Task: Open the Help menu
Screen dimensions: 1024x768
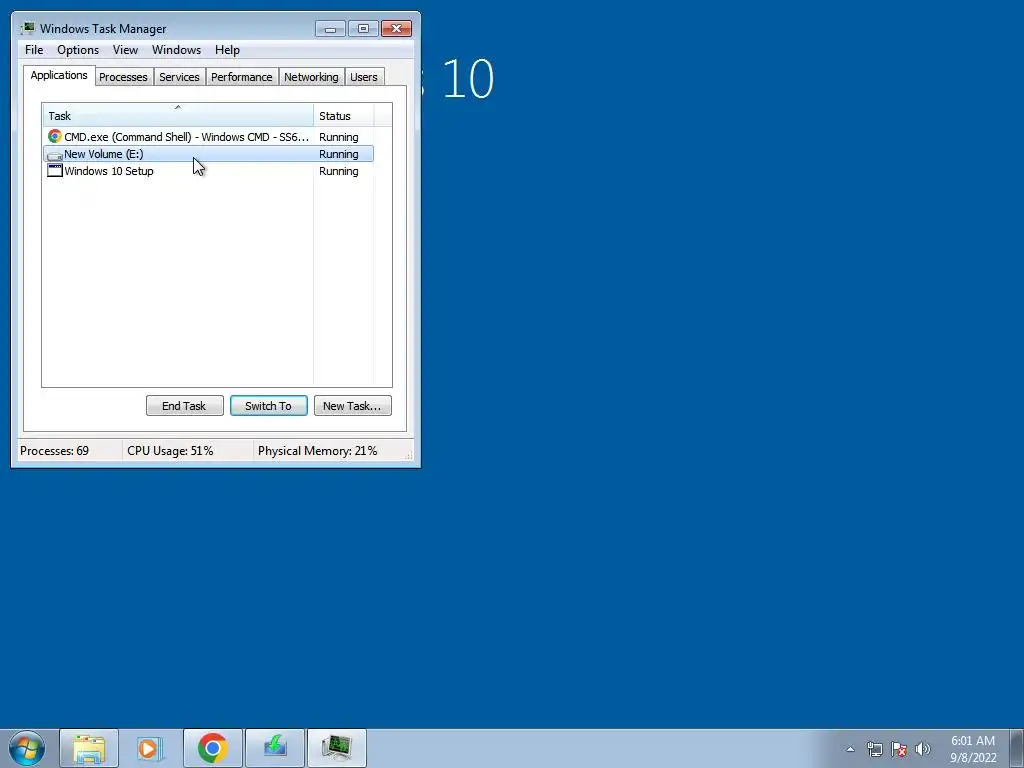Action: (x=227, y=50)
